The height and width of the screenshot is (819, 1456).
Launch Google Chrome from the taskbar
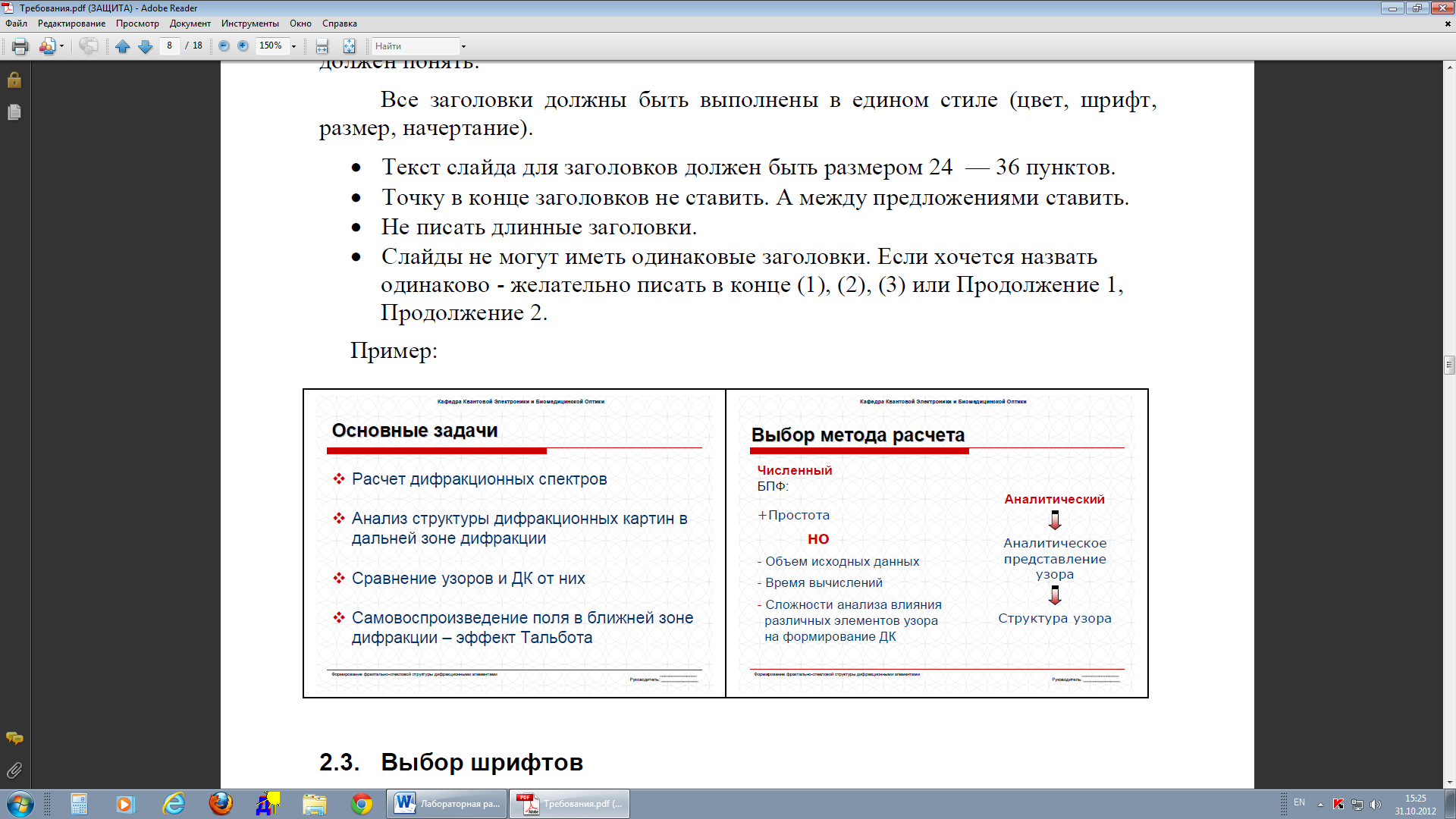click(362, 804)
